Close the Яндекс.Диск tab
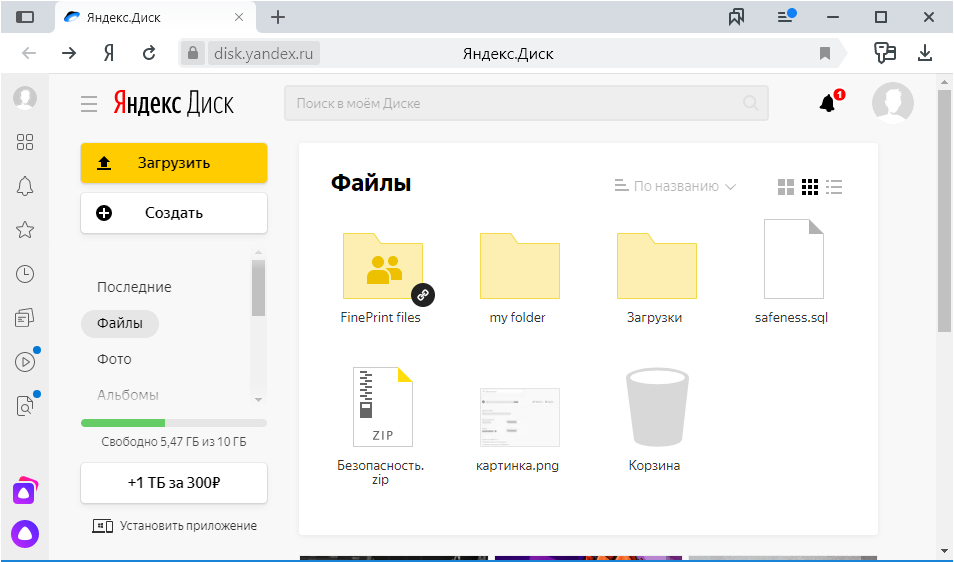 coord(239,17)
